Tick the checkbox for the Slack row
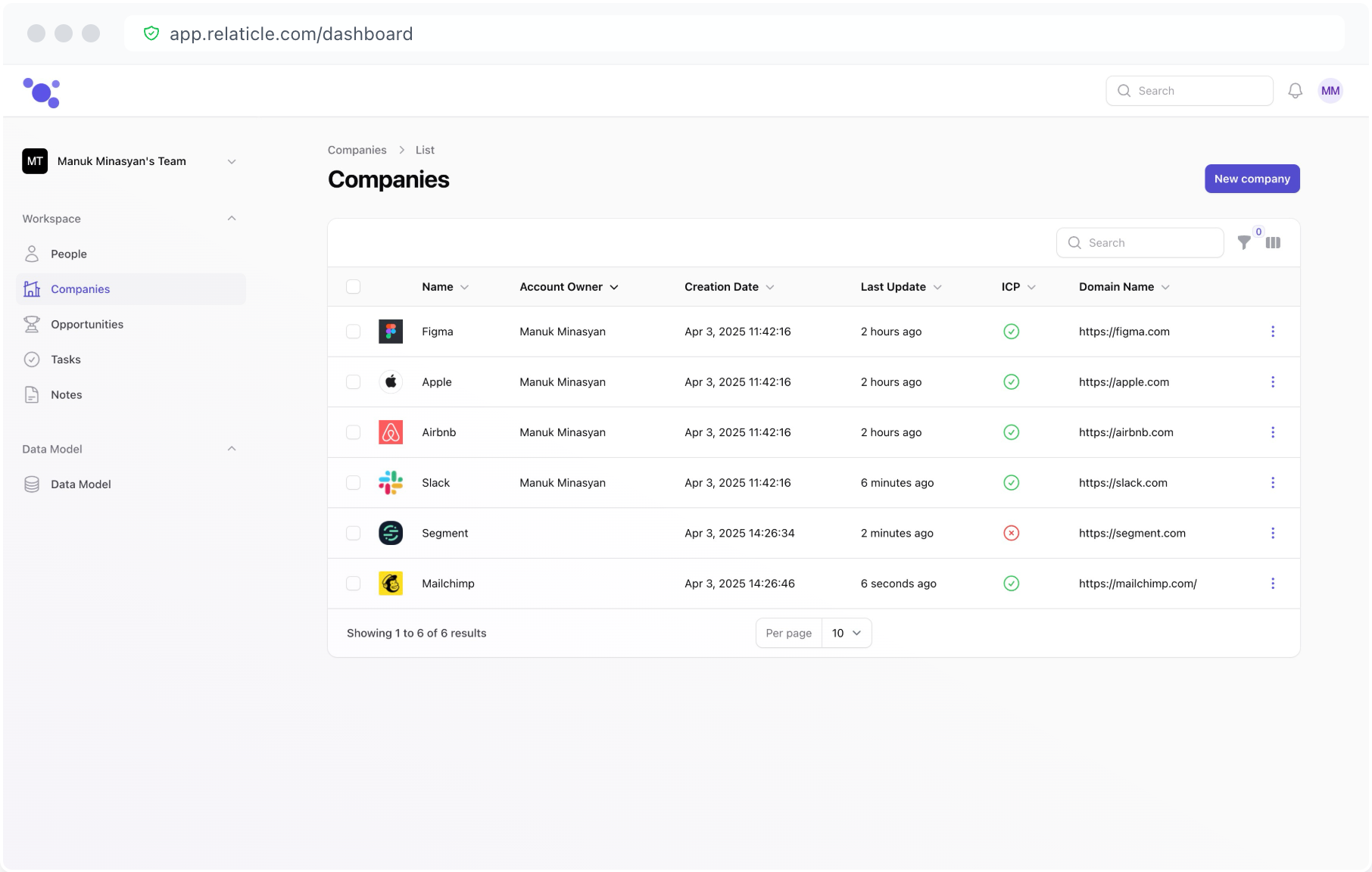The image size is (1372, 872). point(353,483)
